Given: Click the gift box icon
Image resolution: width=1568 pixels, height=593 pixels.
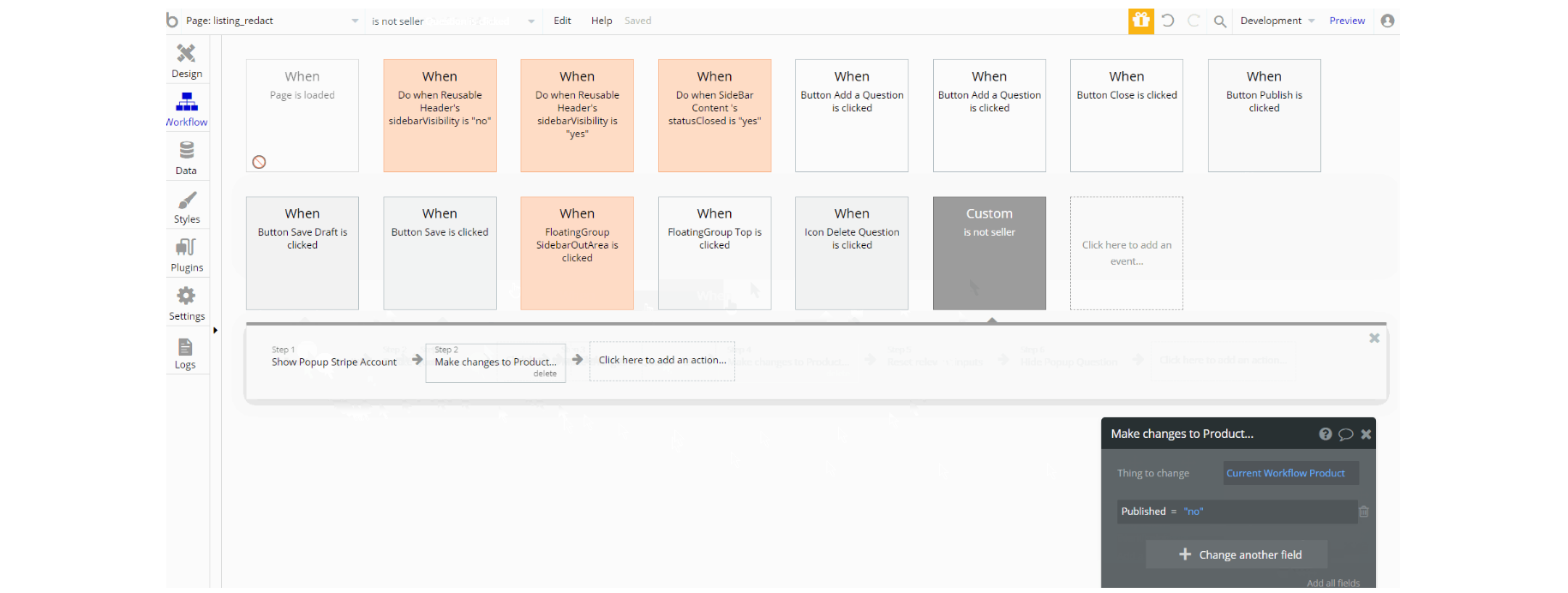Looking at the screenshot, I should tap(1141, 21).
